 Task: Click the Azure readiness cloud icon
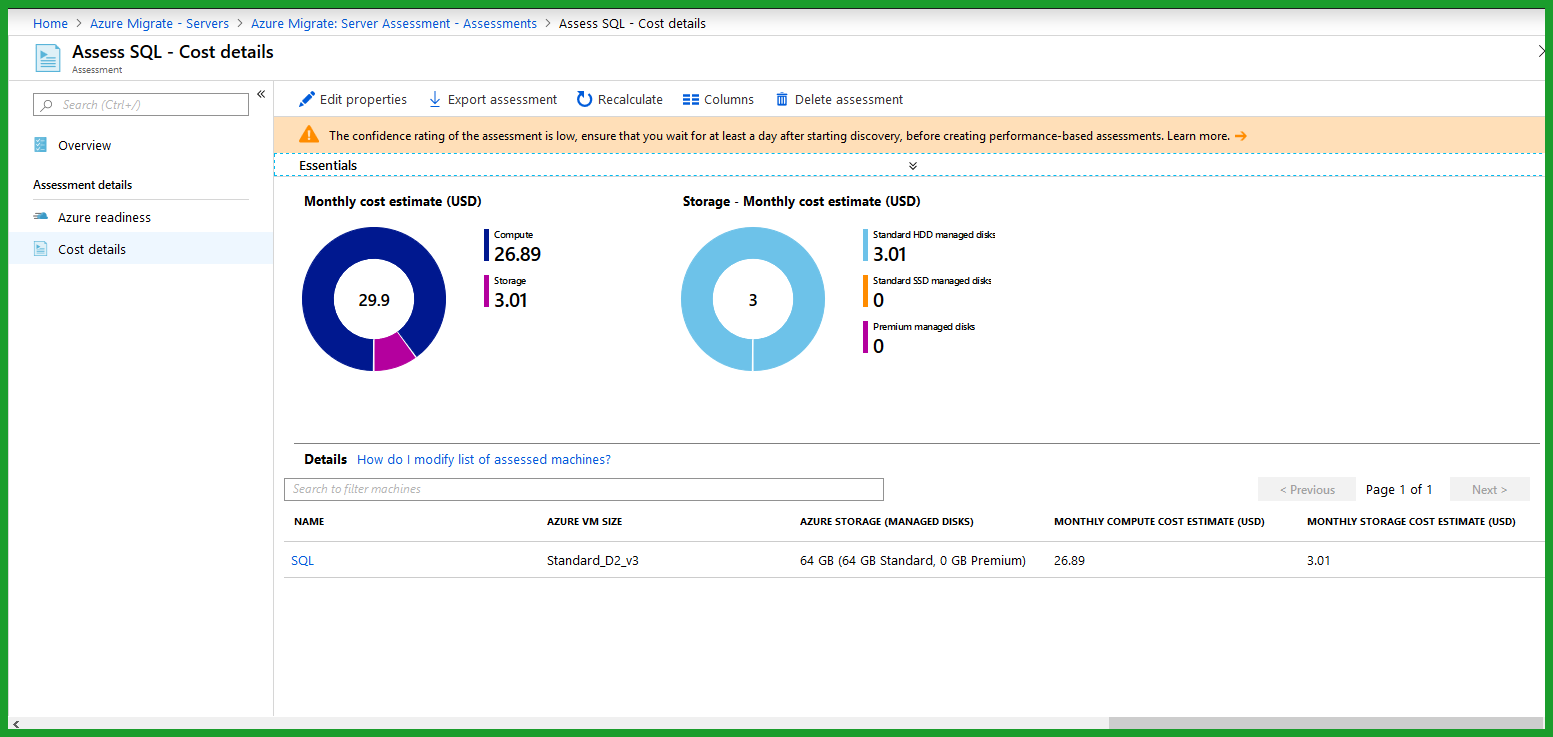pos(41,216)
